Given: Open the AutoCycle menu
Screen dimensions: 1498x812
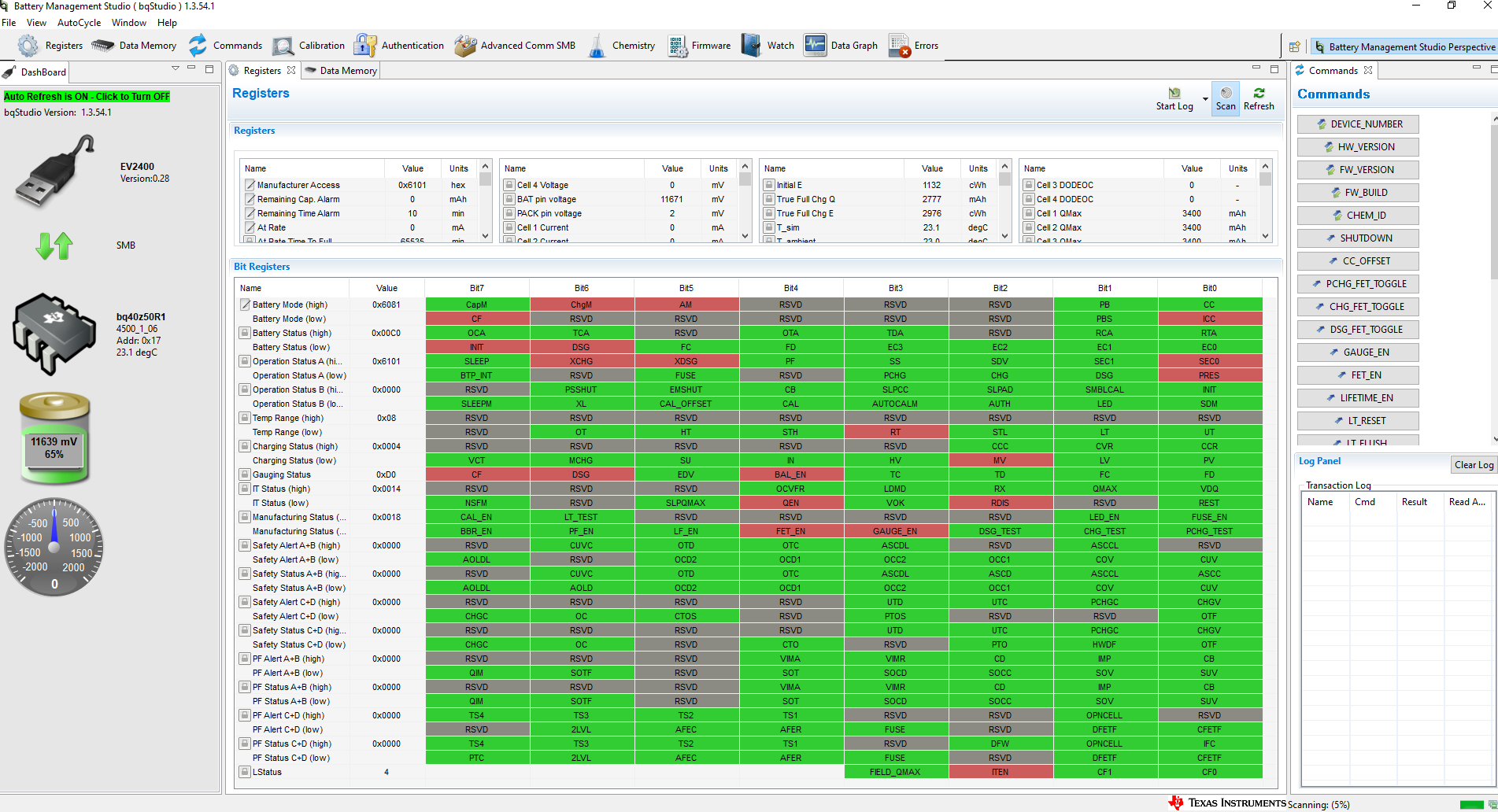Looking at the screenshot, I should tap(79, 23).
